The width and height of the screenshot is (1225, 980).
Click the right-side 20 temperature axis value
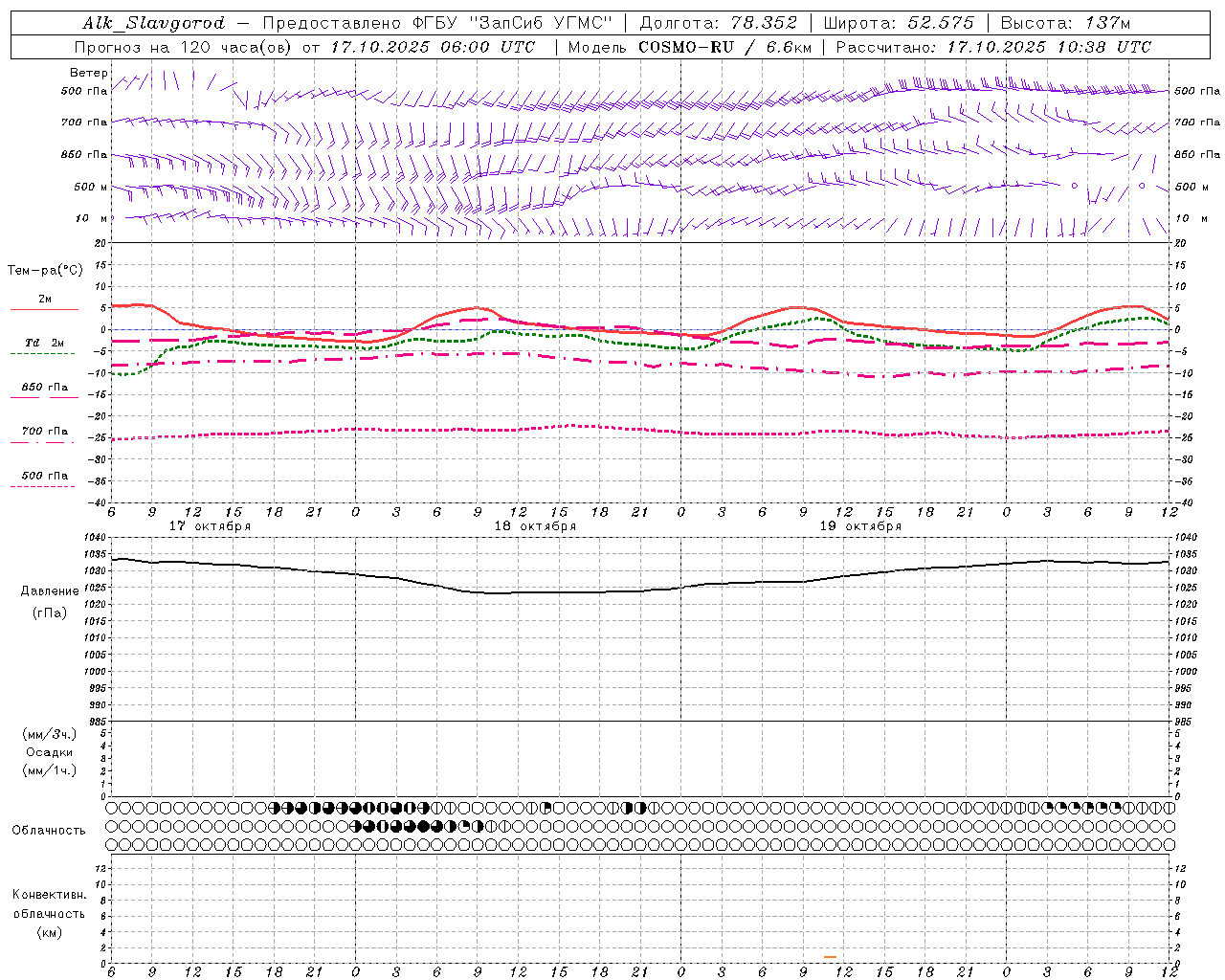1181,243
